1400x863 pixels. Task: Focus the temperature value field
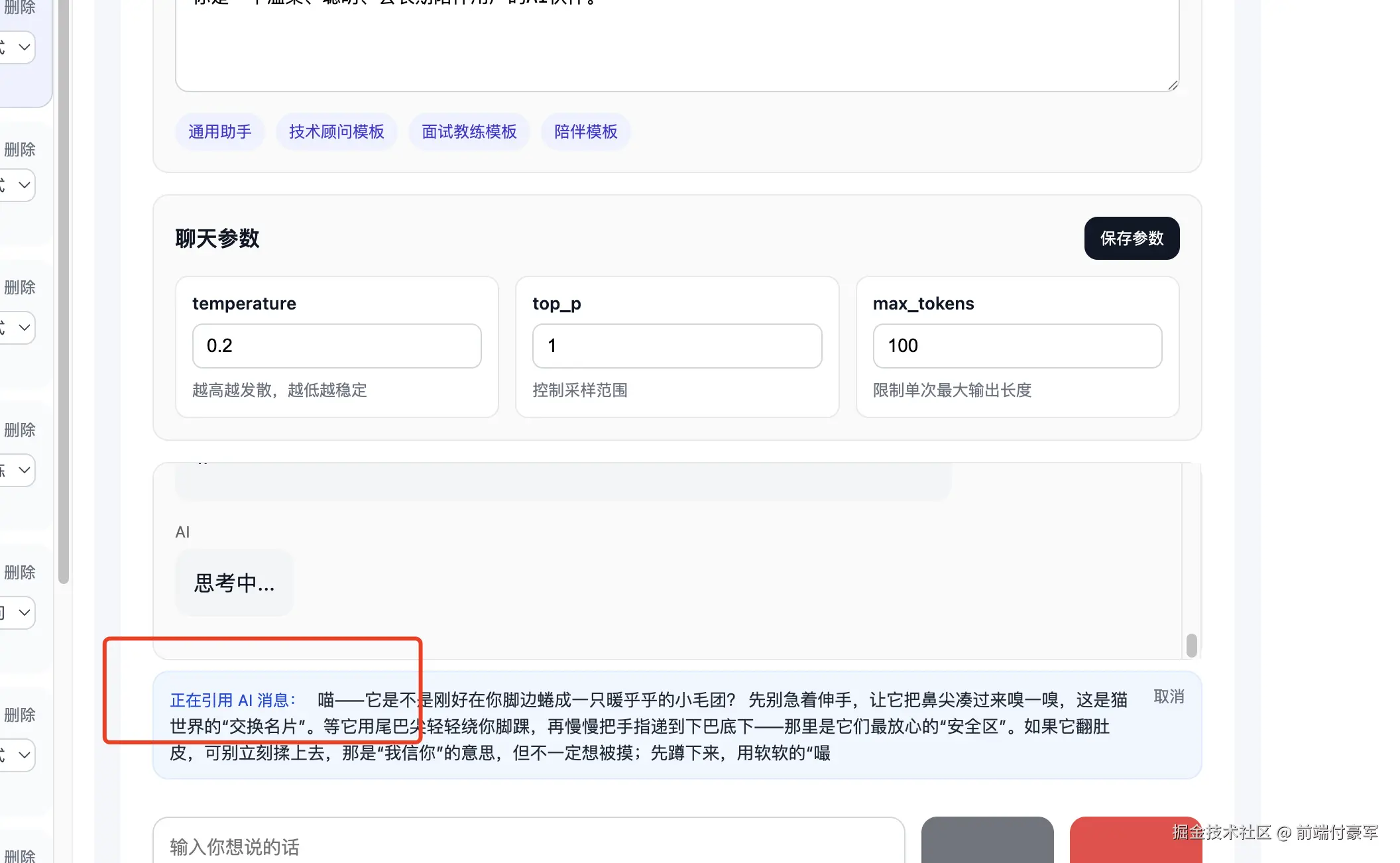coord(337,346)
